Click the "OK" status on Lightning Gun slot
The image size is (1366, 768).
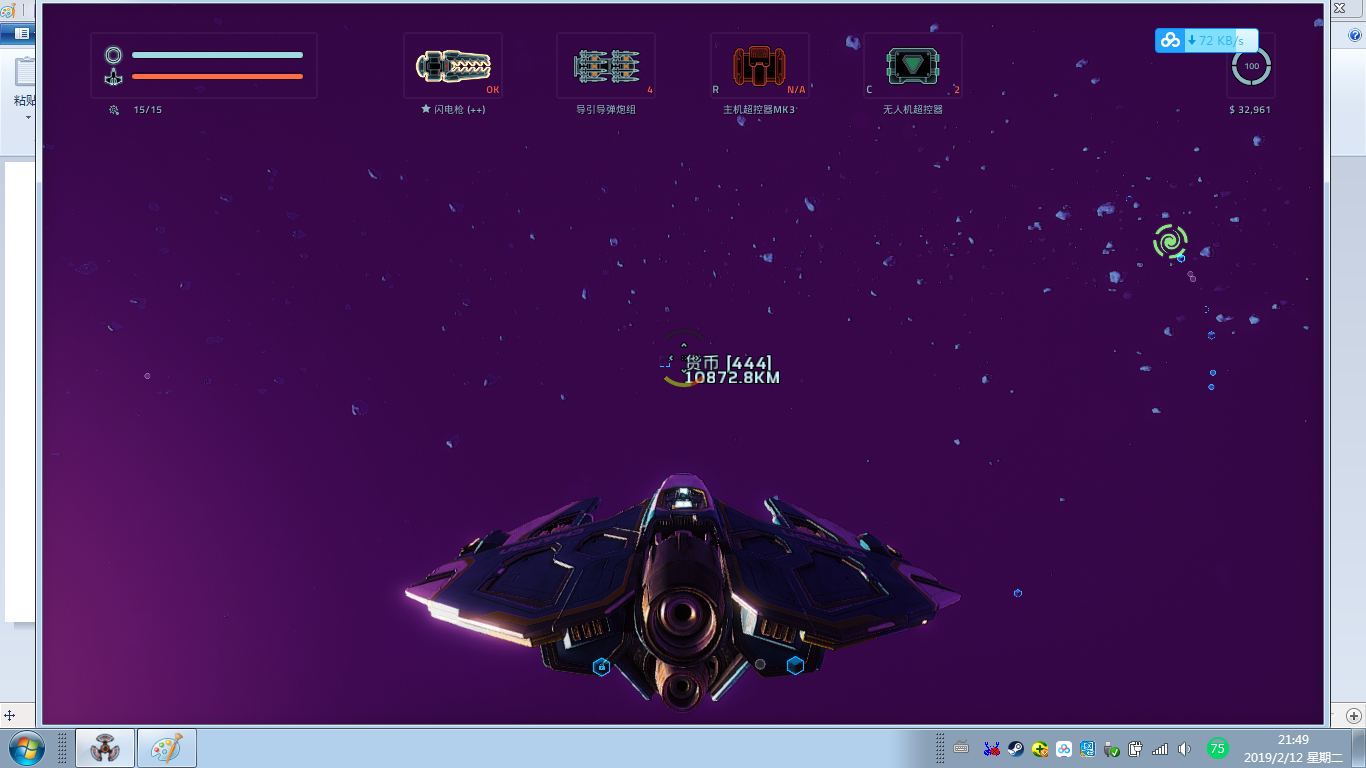point(492,90)
